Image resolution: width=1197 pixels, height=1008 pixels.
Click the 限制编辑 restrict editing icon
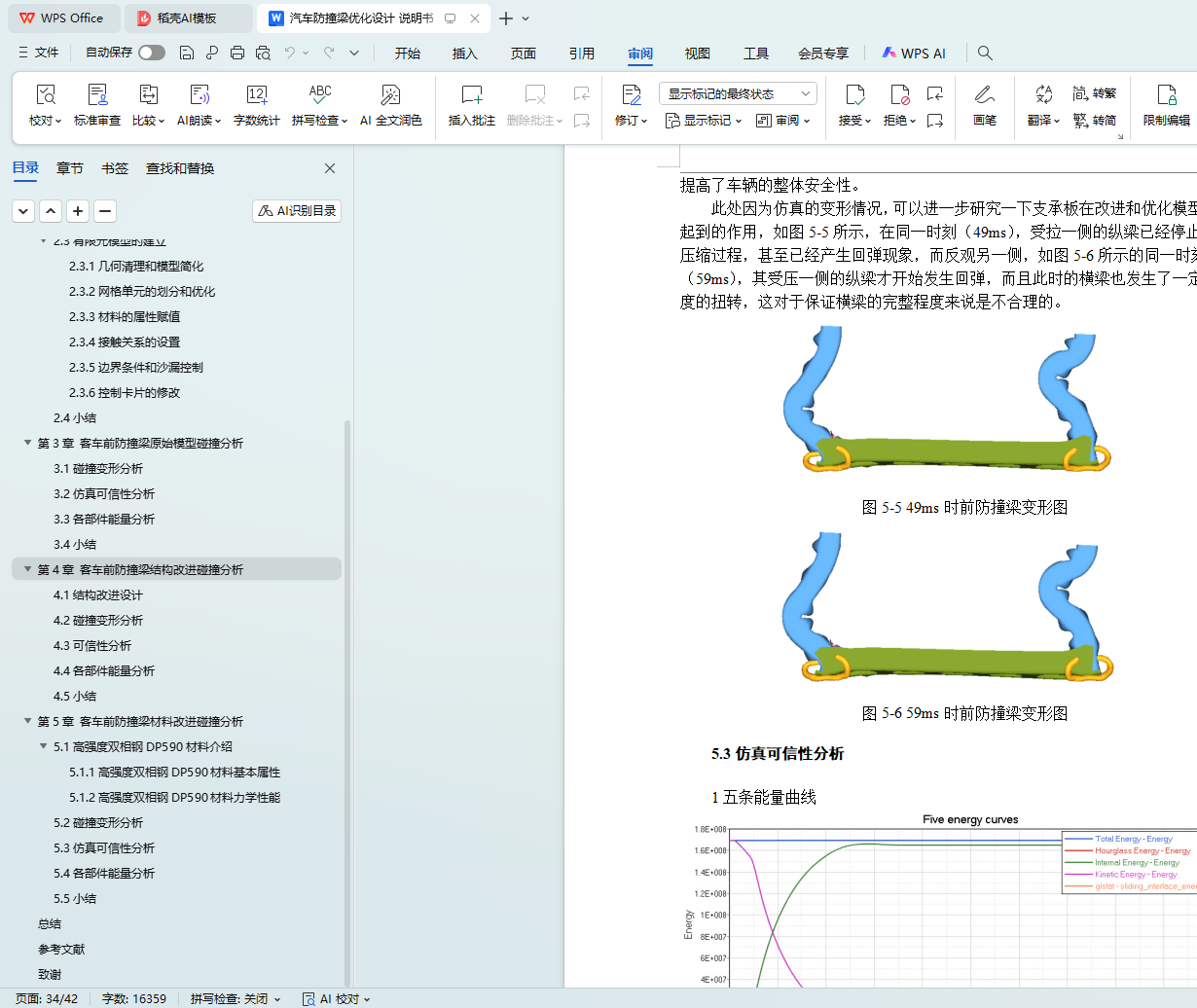[1166, 95]
